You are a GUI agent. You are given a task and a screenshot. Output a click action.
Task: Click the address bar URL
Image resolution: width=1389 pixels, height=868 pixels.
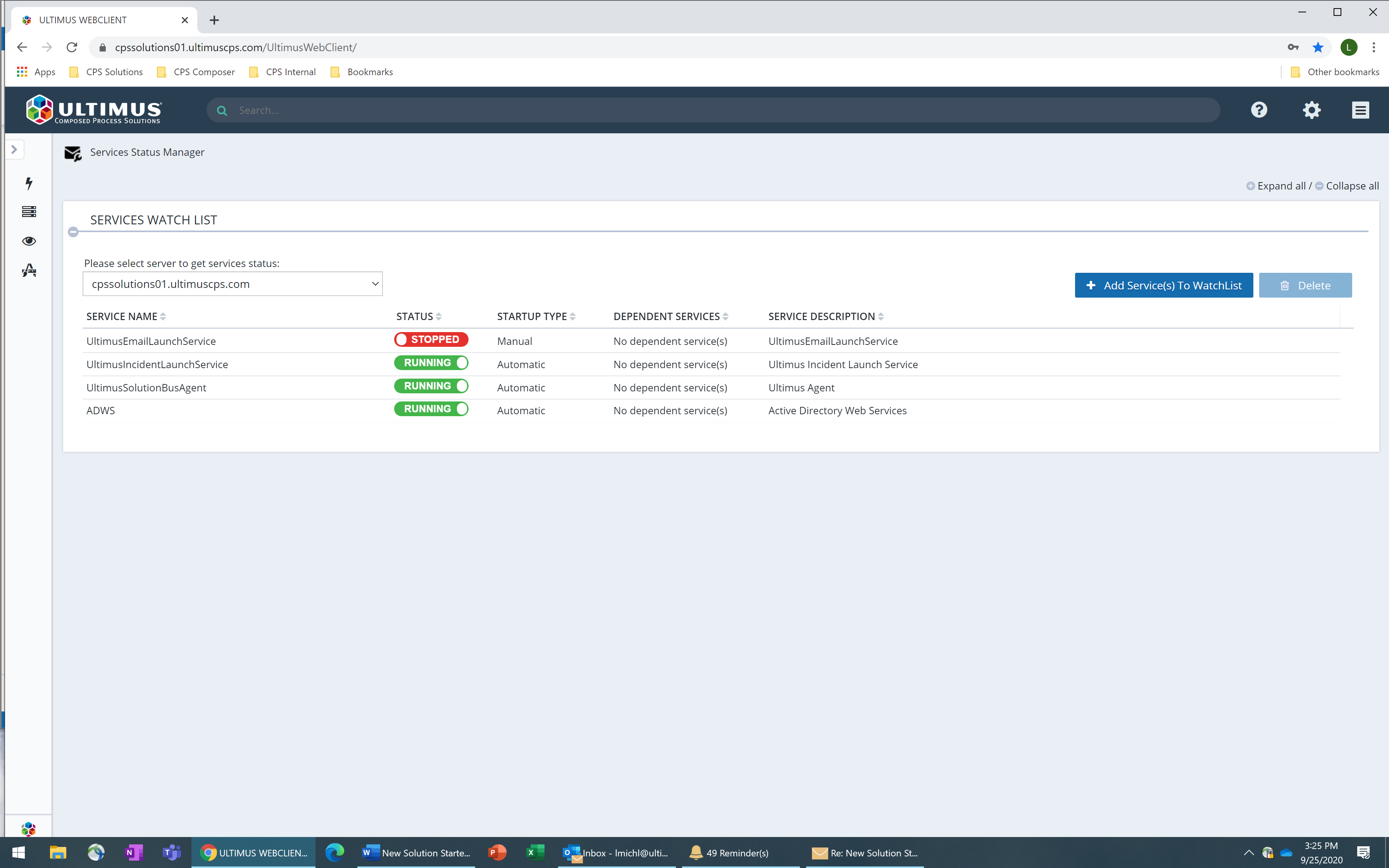(x=235, y=47)
